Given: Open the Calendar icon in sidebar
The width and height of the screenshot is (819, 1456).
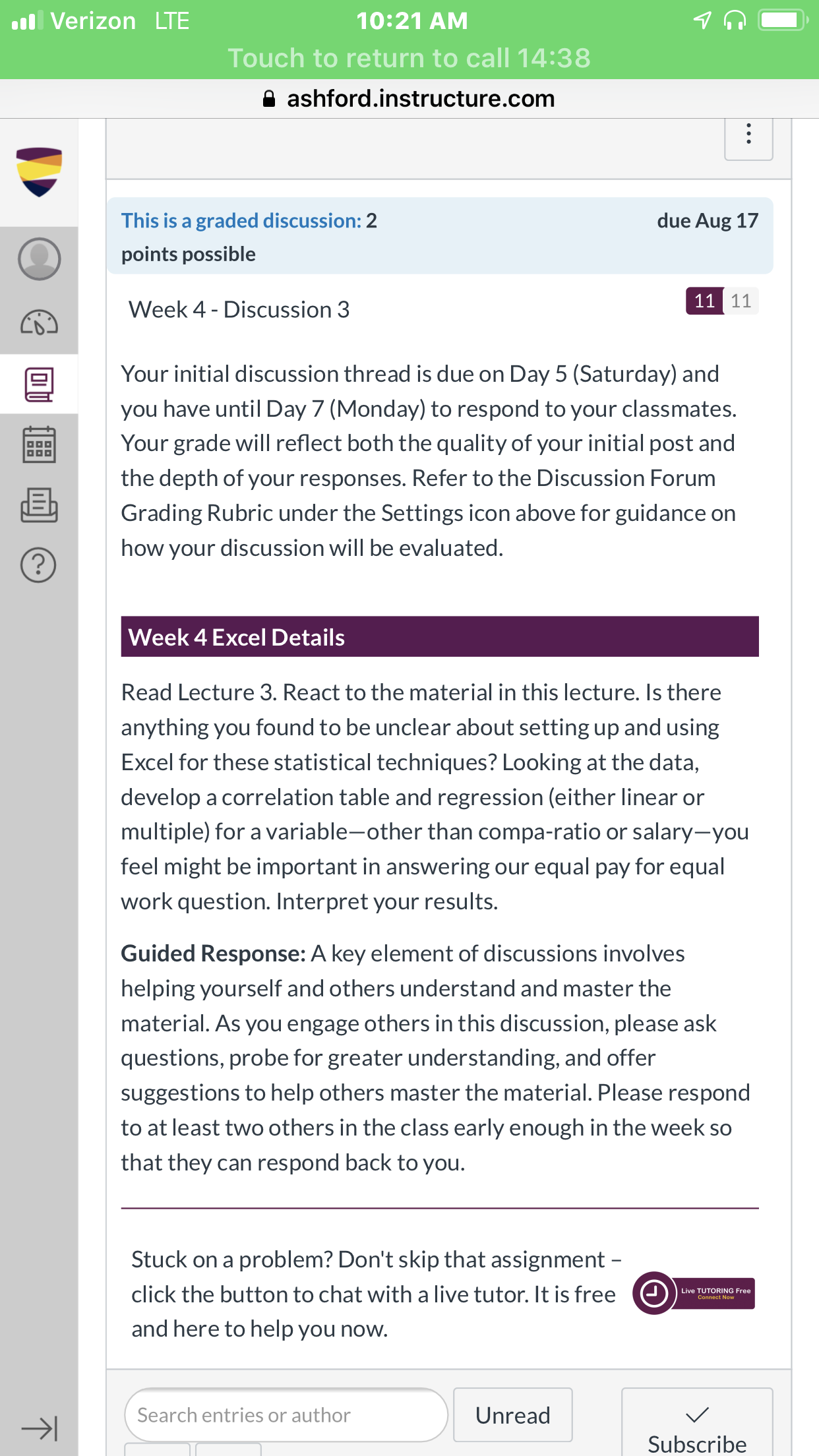Looking at the screenshot, I should pyautogui.click(x=39, y=444).
